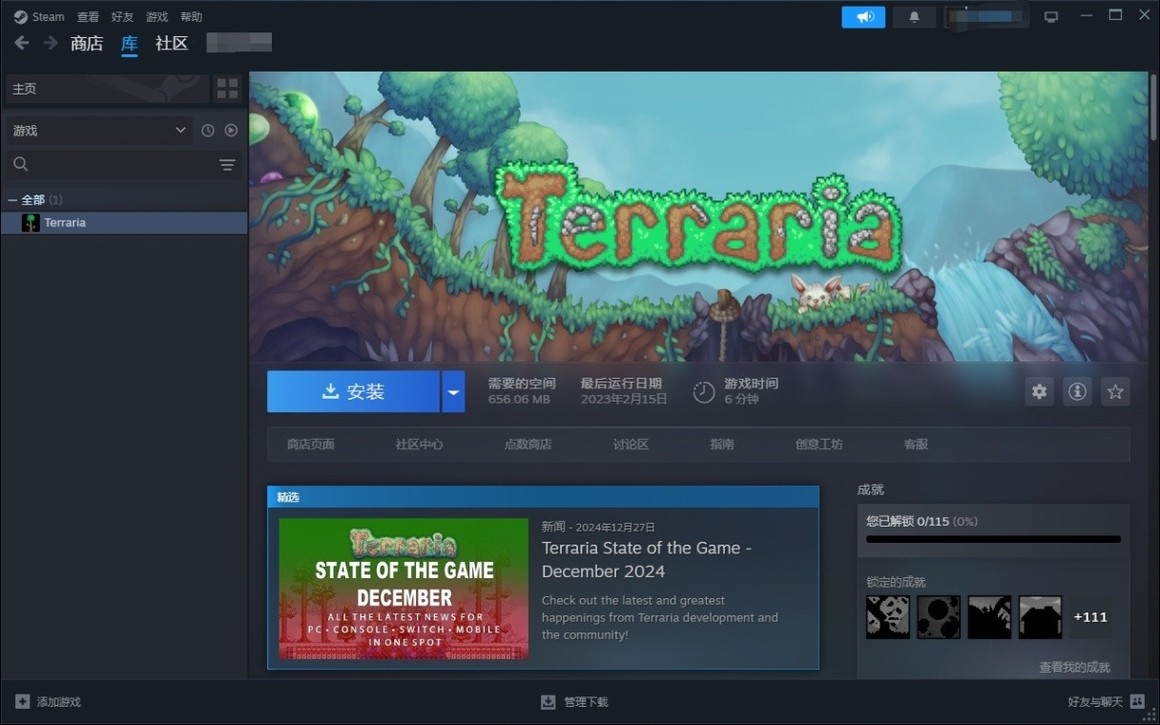Click the 6 分钟 play time value
This screenshot has height=725, width=1160.
tap(741, 399)
